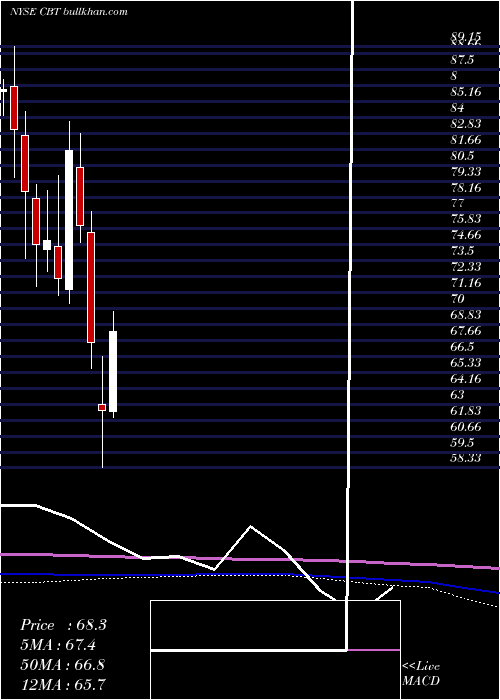Select the 87.5 price axis label
Screen dimensions: 500x700
(462, 60)
